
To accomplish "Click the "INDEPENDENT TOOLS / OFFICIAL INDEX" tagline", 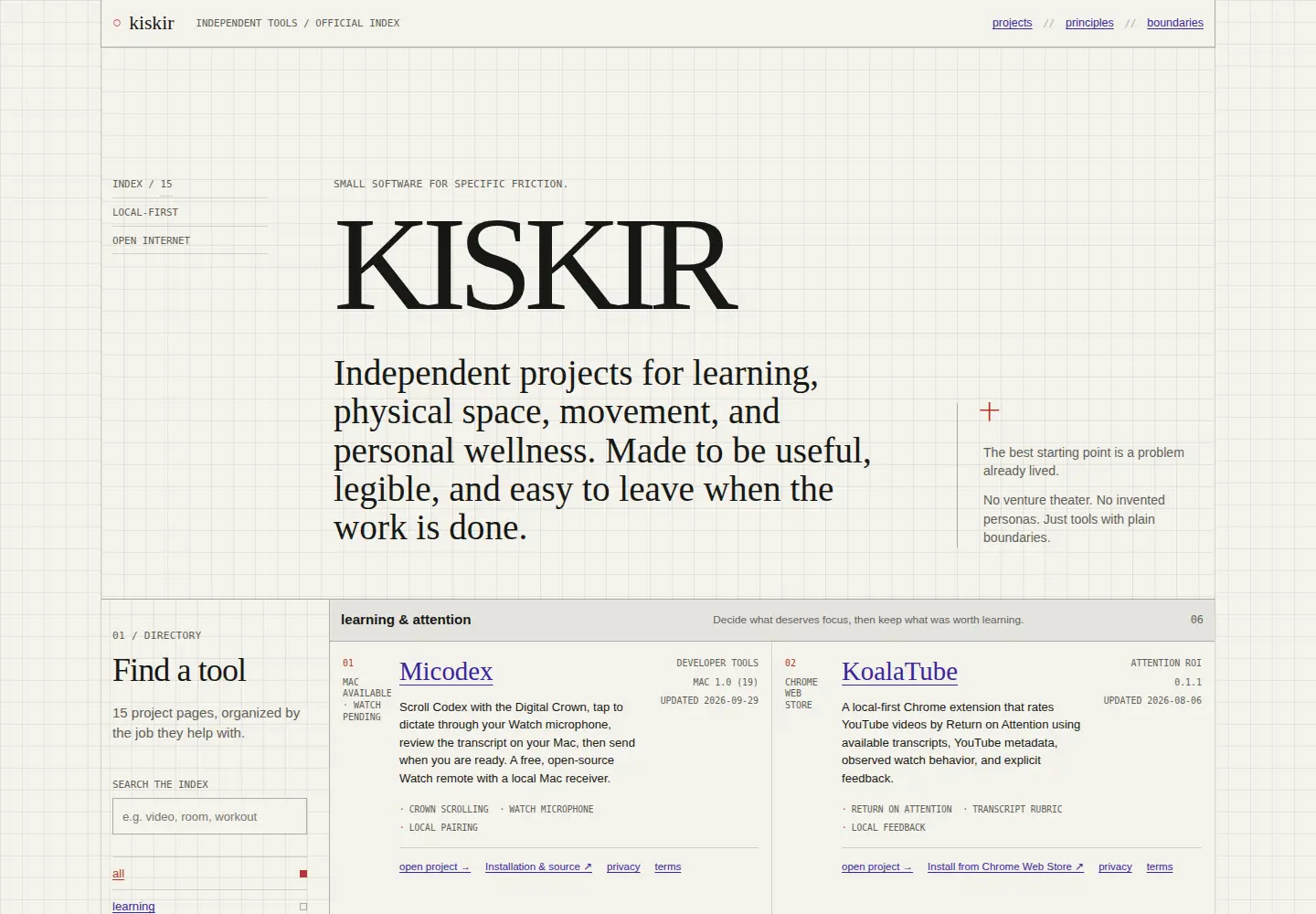I will point(298,23).
